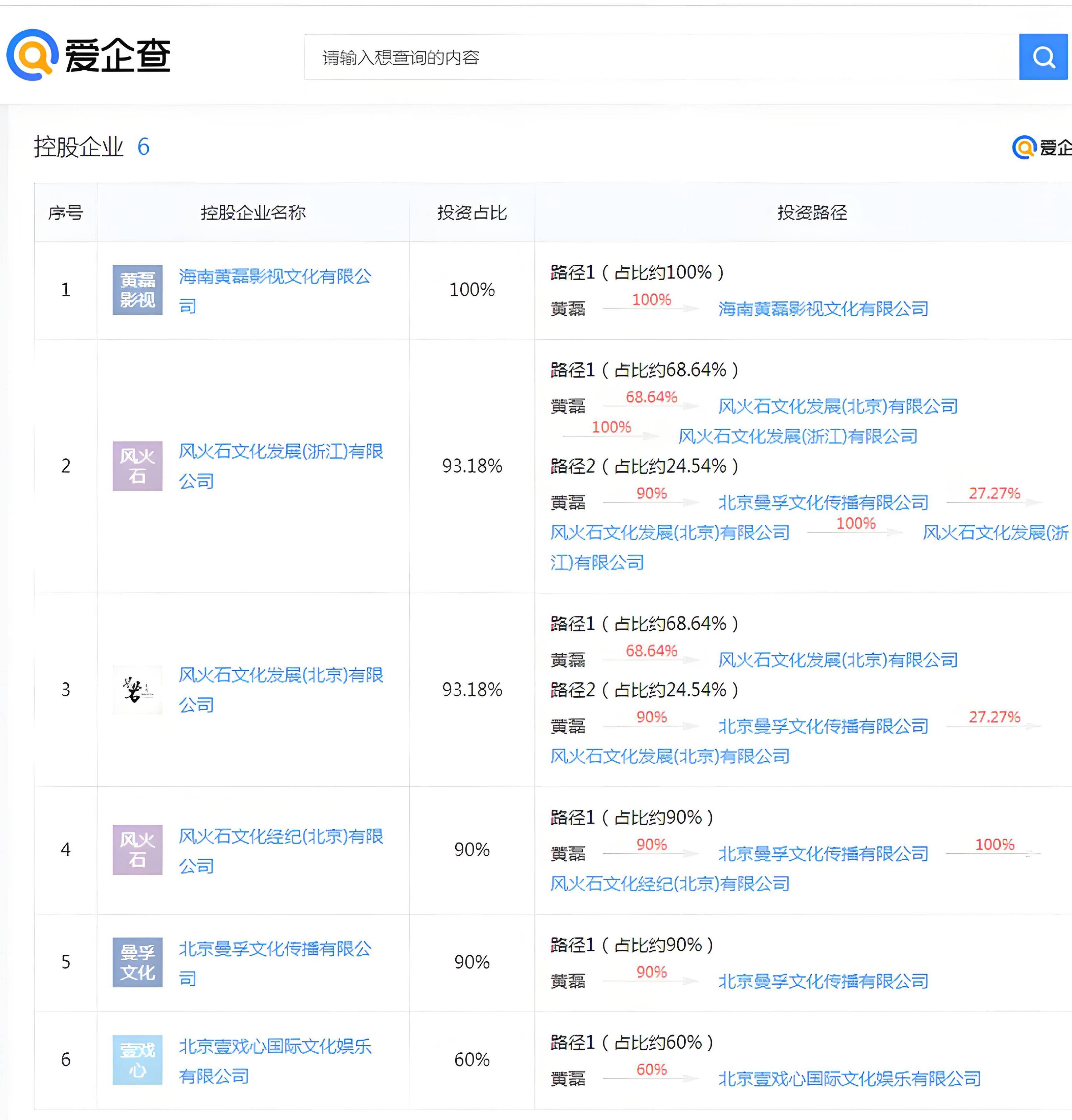Click the 风火石 logo in row 4
The image size is (1072, 1120).
click(x=137, y=850)
